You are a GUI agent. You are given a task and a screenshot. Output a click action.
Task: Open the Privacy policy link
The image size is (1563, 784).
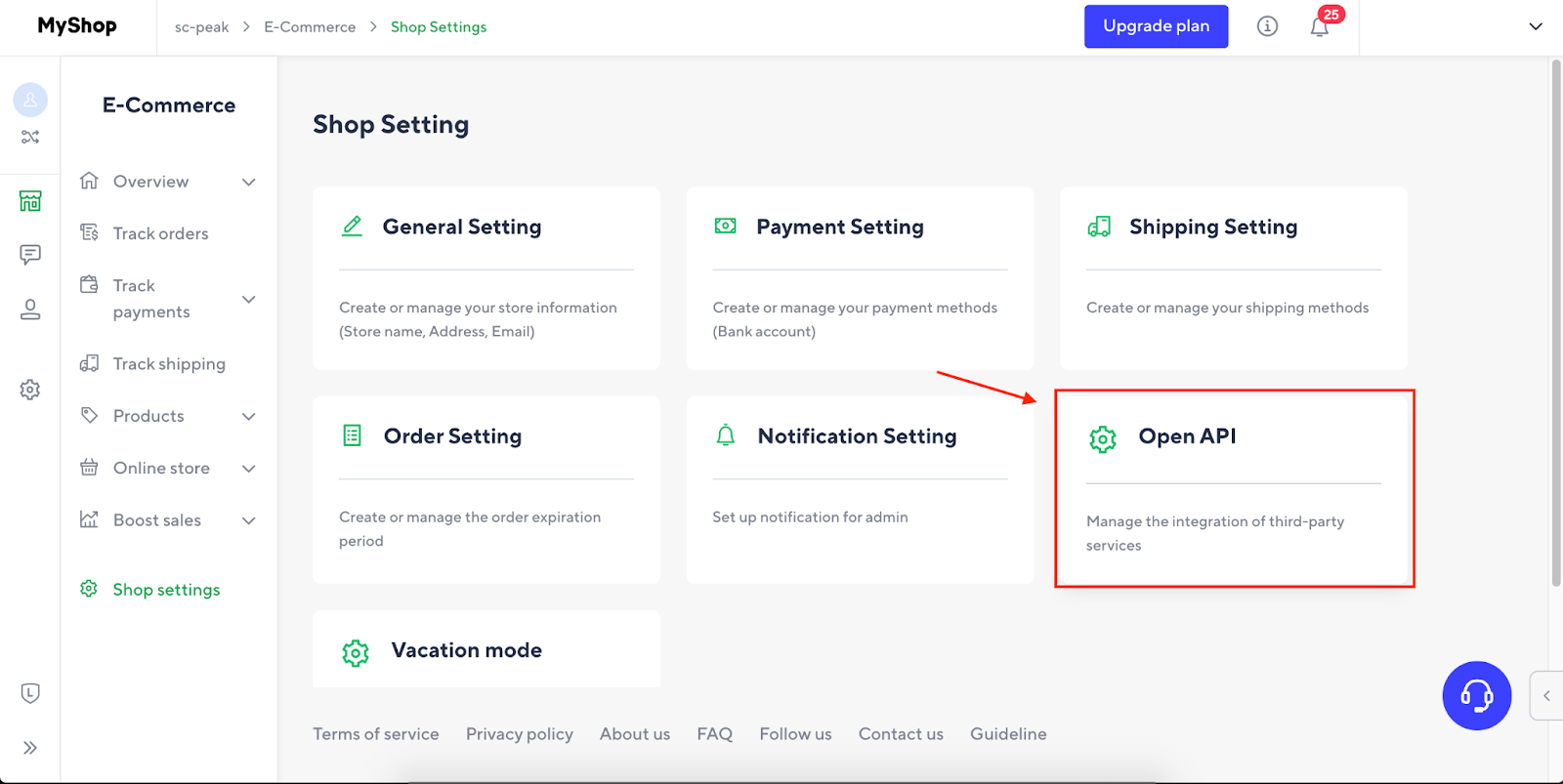(519, 734)
